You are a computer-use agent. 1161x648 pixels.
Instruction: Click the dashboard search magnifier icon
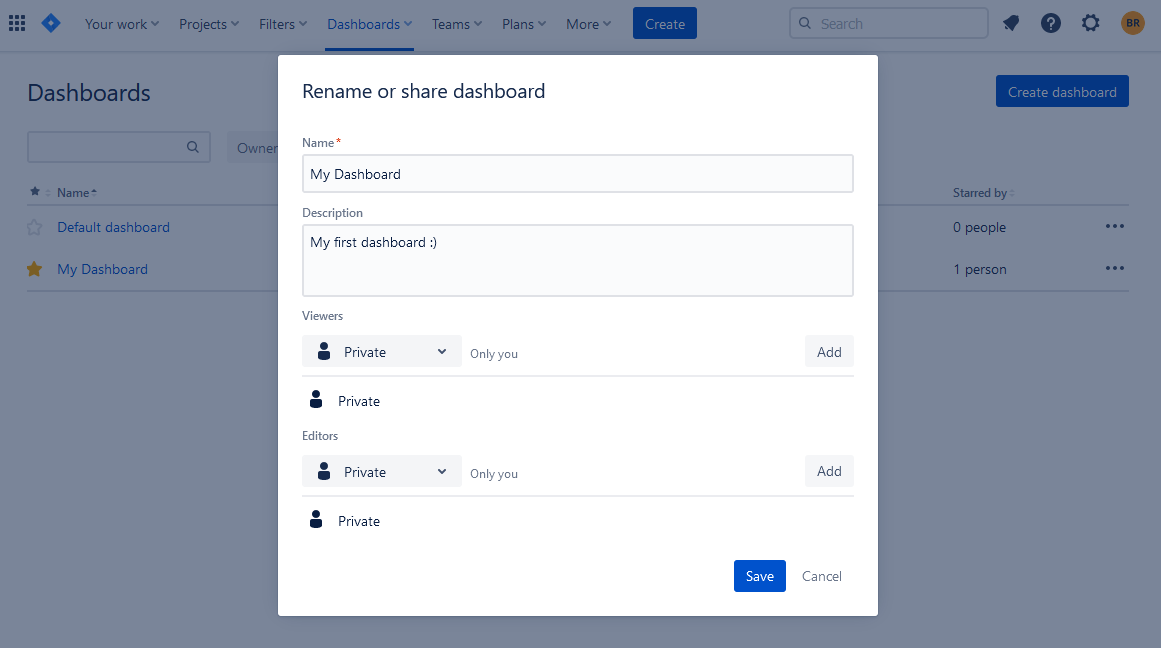[x=193, y=147]
